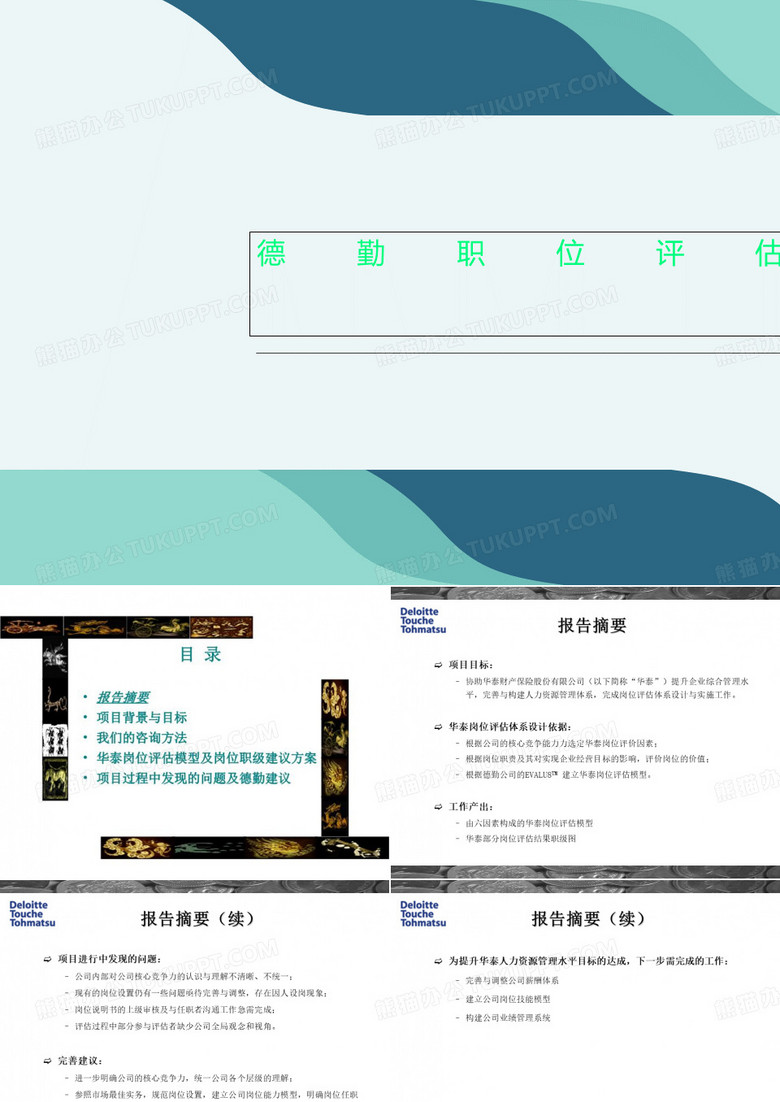Click the 报告摘要 hyperlink in the 目录 list
This screenshot has height=1102, width=780.
(123, 697)
